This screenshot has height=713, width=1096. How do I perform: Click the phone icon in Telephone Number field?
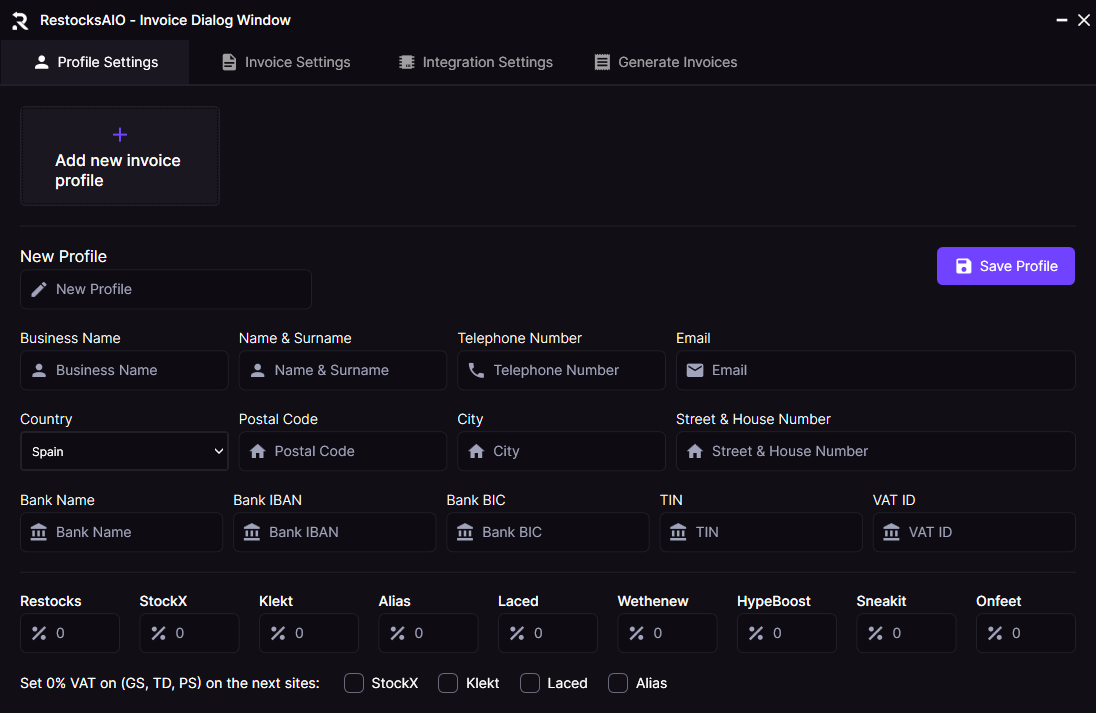pyautogui.click(x=476, y=370)
